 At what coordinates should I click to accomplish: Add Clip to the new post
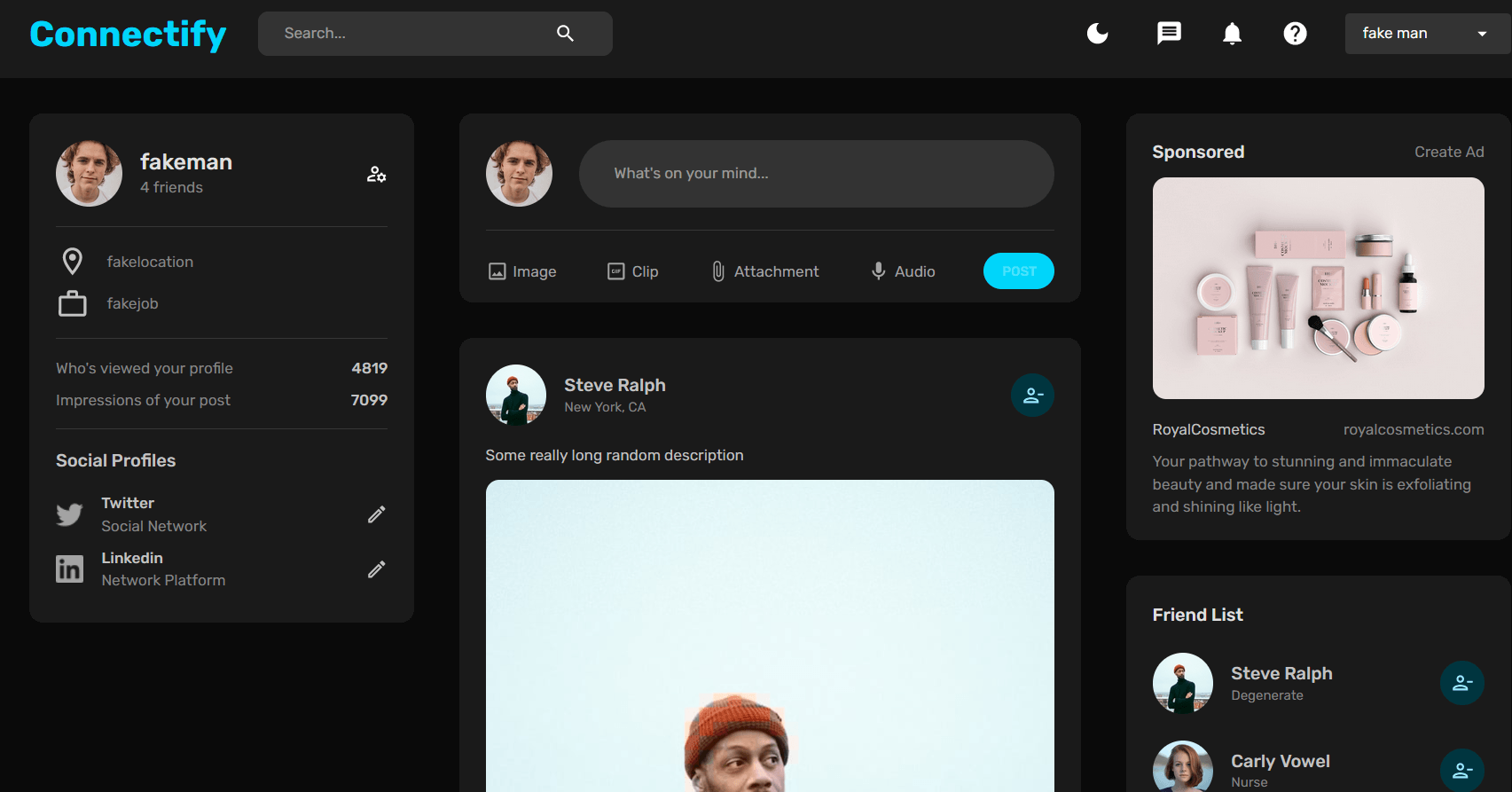click(632, 271)
